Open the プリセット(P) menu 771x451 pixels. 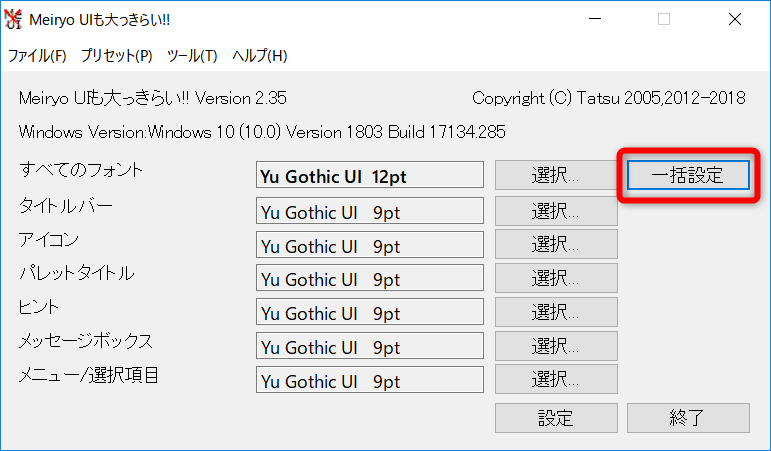(116, 56)
